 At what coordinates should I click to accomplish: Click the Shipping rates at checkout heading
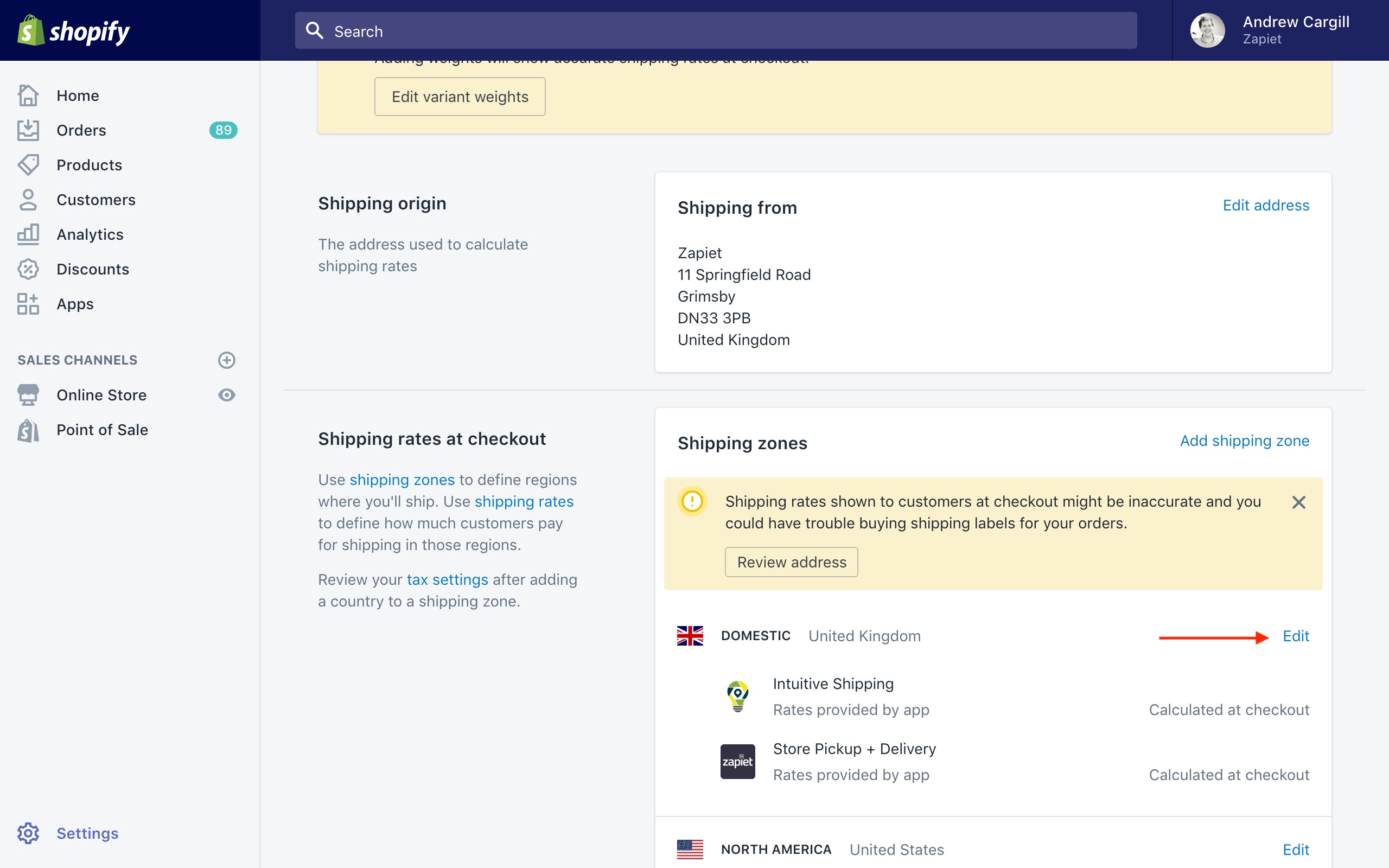[432, 438]
